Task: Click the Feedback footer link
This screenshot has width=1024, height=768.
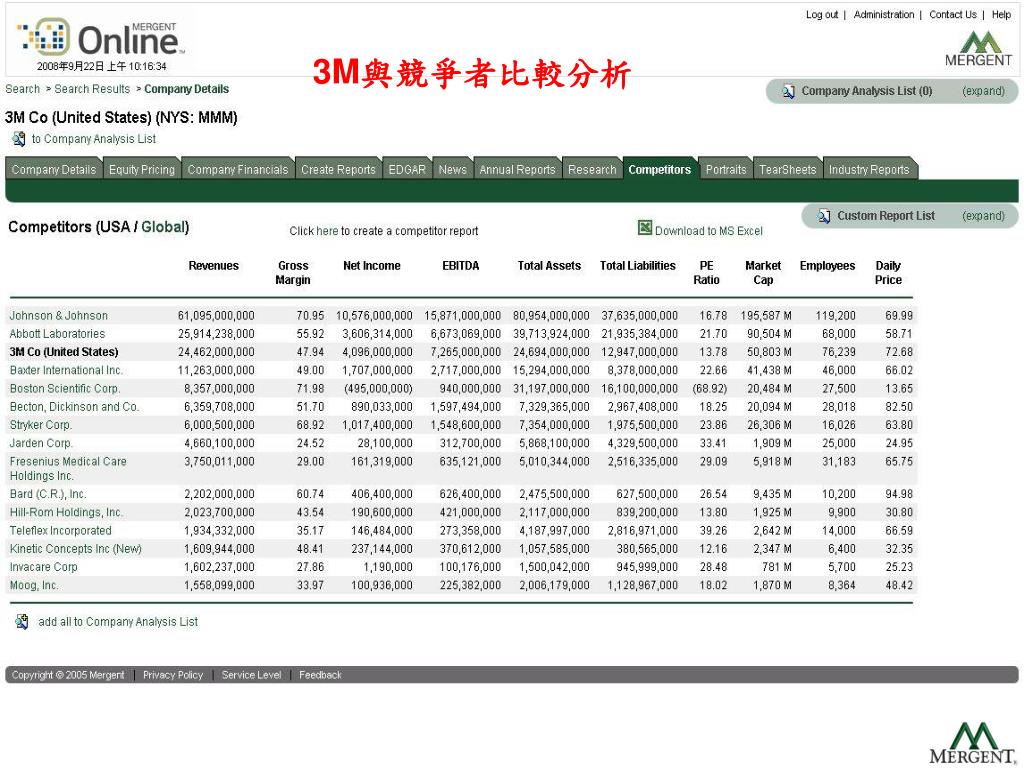Action: coord(321,675)
